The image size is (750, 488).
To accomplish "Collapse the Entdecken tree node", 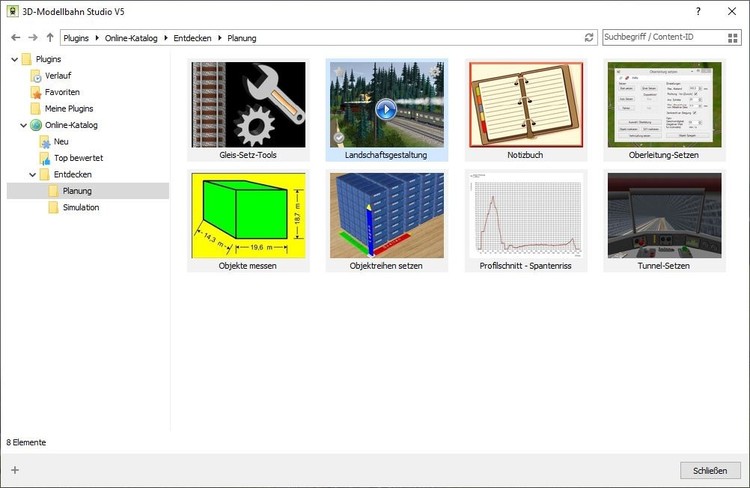I will click(x=33, y=175).
